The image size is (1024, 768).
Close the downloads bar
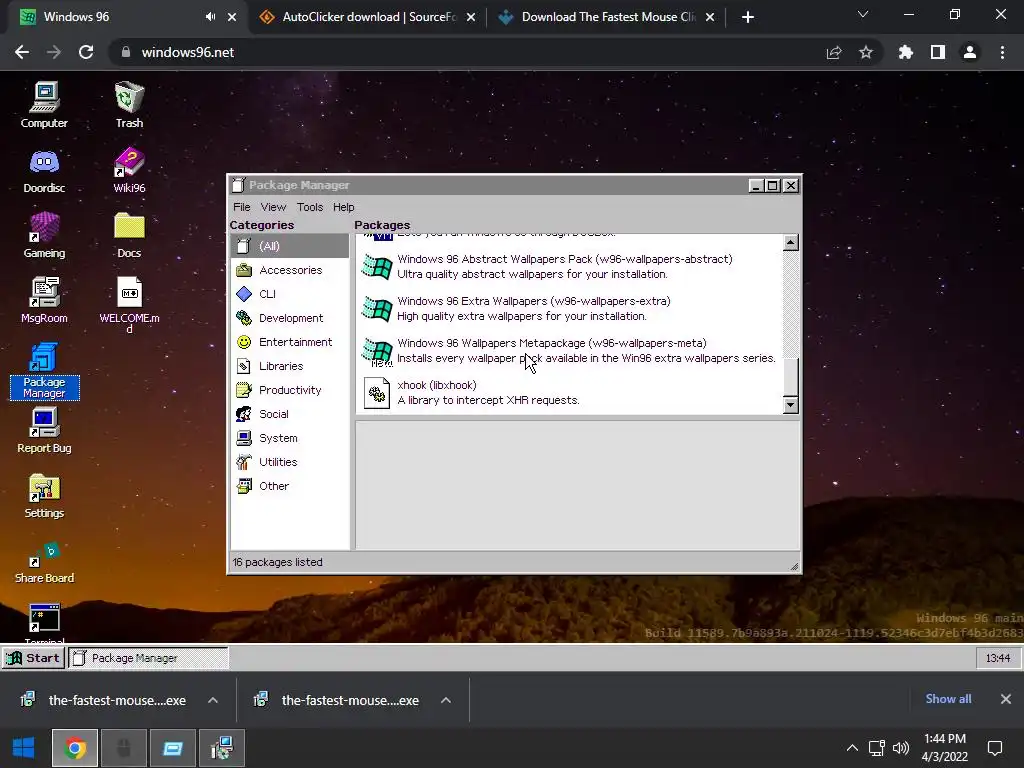pyautogui.click(x=1006, y=699)
